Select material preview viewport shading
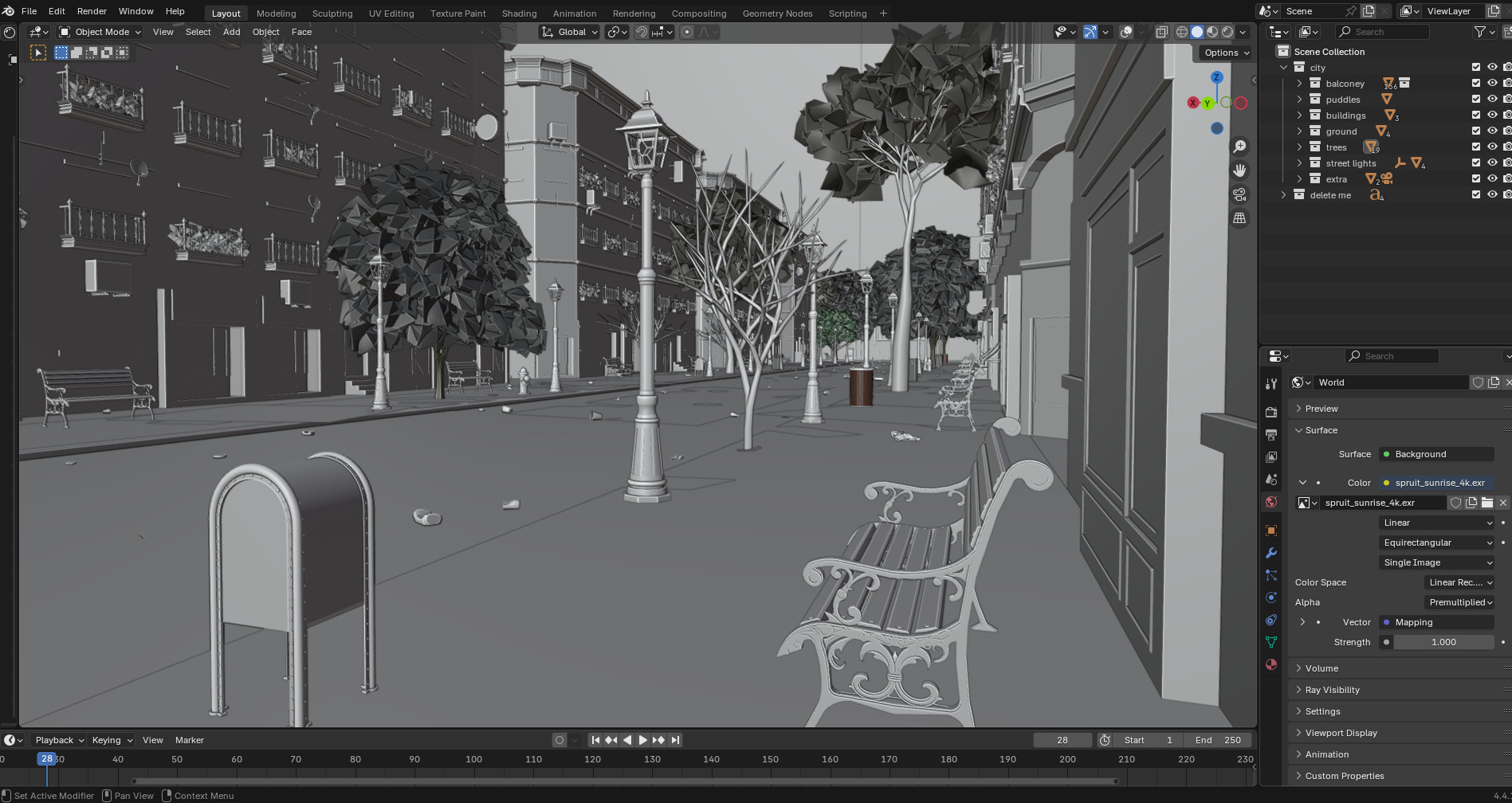 click(x=1212, y=32)
